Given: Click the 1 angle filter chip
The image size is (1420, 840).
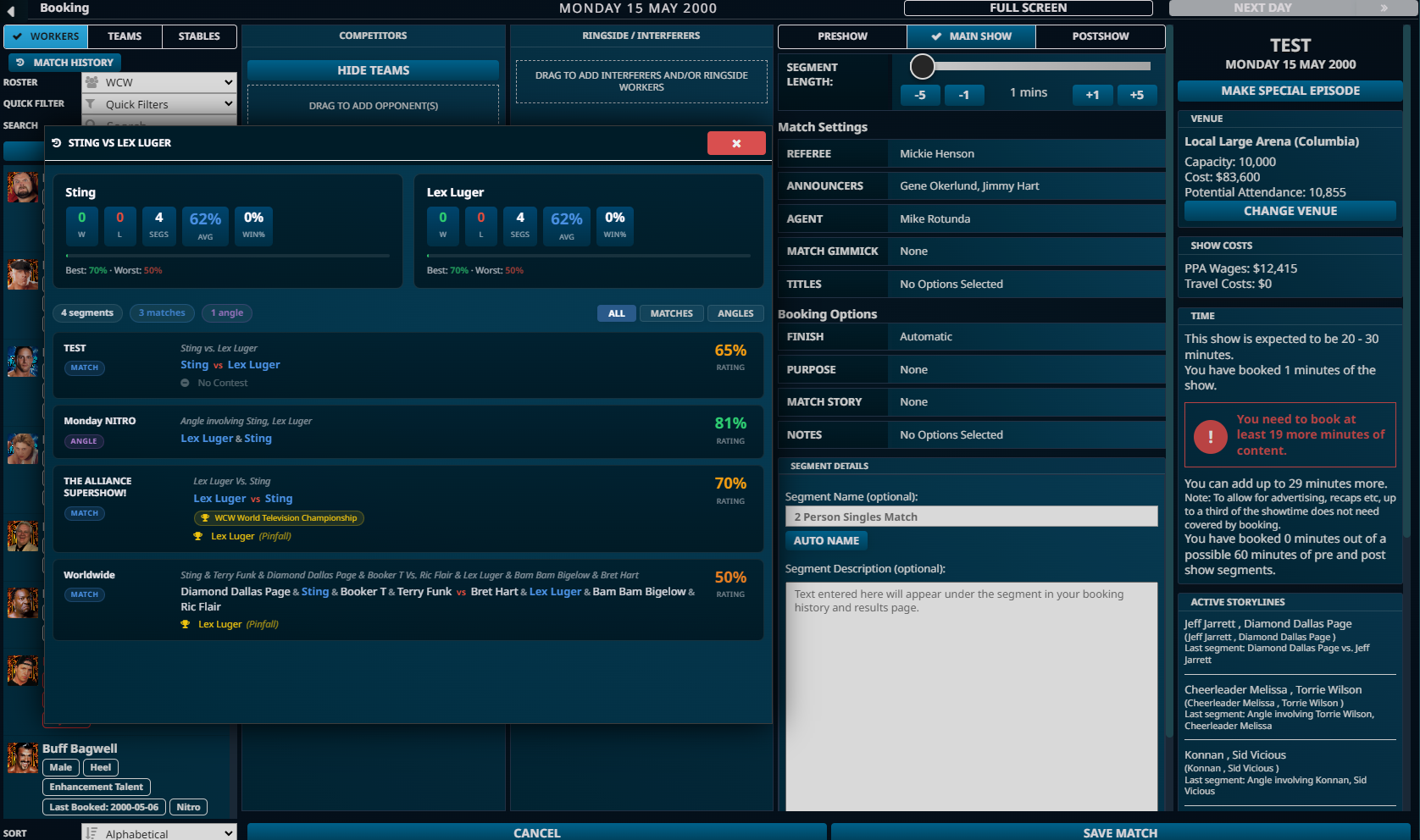Looking at the screenshot, I should coord(227,313).
